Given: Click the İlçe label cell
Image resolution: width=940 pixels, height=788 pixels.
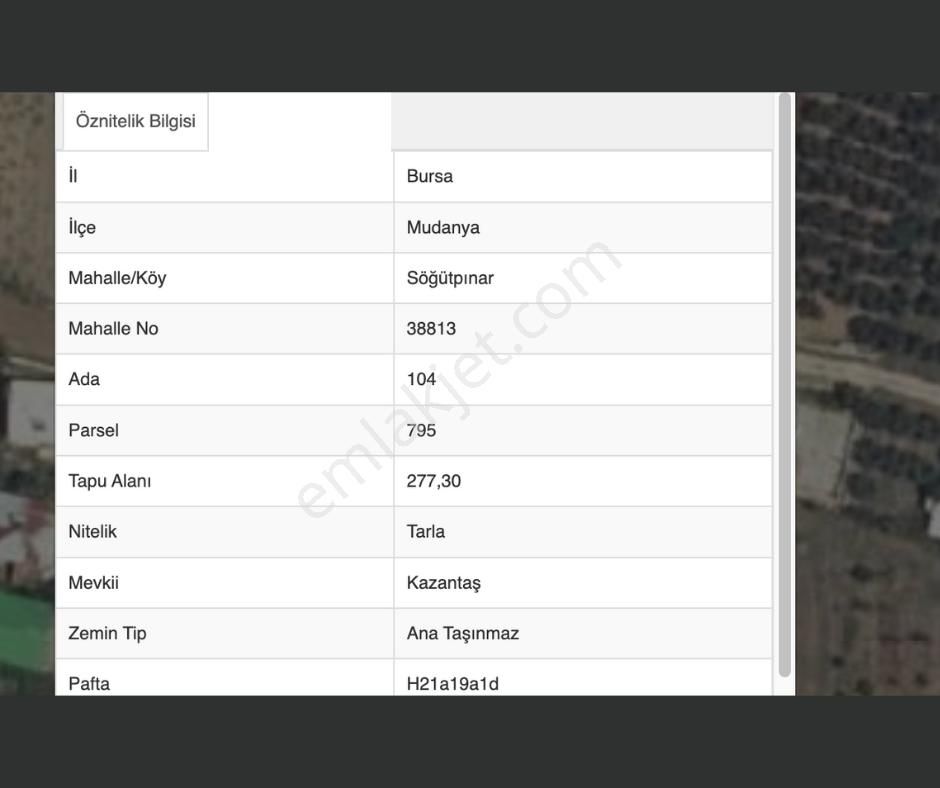Looking at the screenshot, I should pyautogui.click(x=82, y=227).
